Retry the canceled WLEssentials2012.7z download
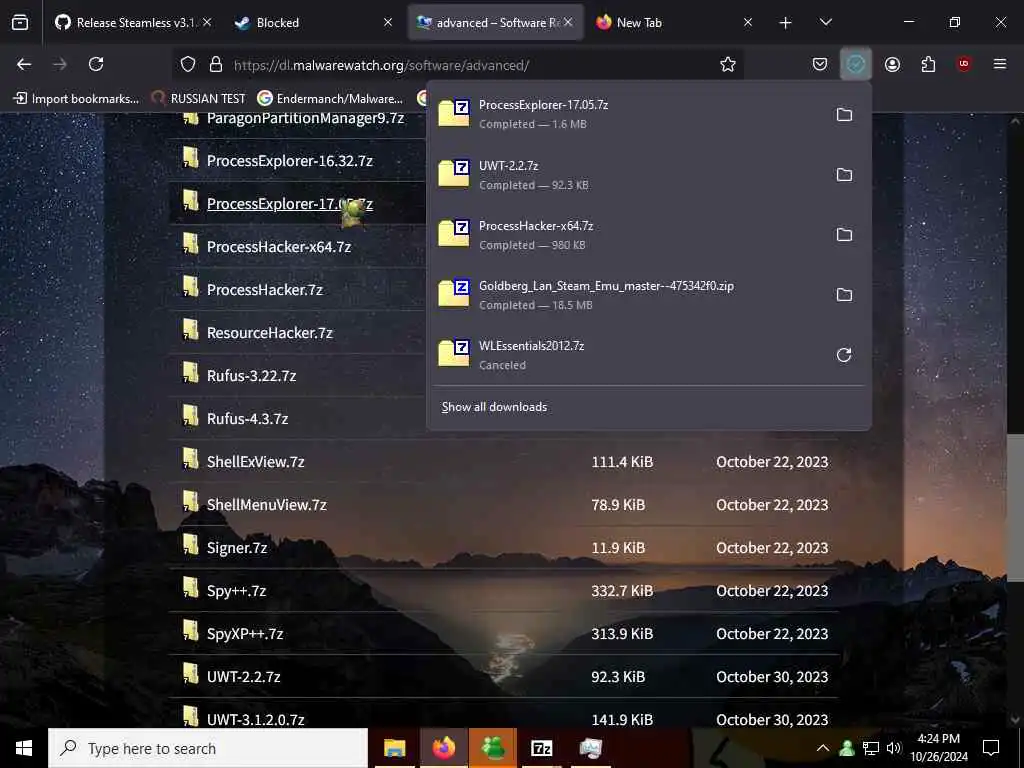This screenshot has width=1024, height=768. click(844, 355)
